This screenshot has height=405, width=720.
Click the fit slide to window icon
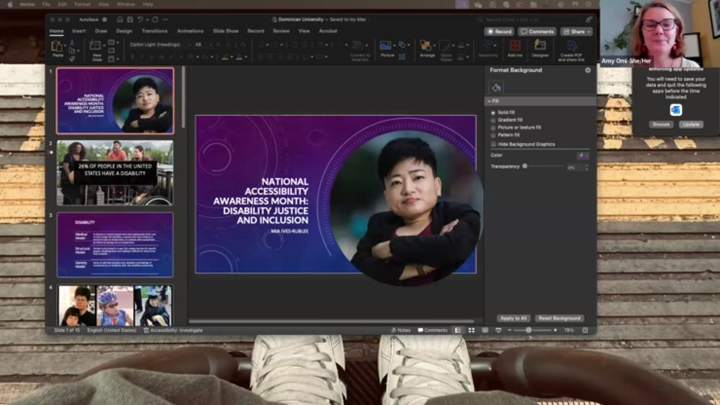coord(585,330)
